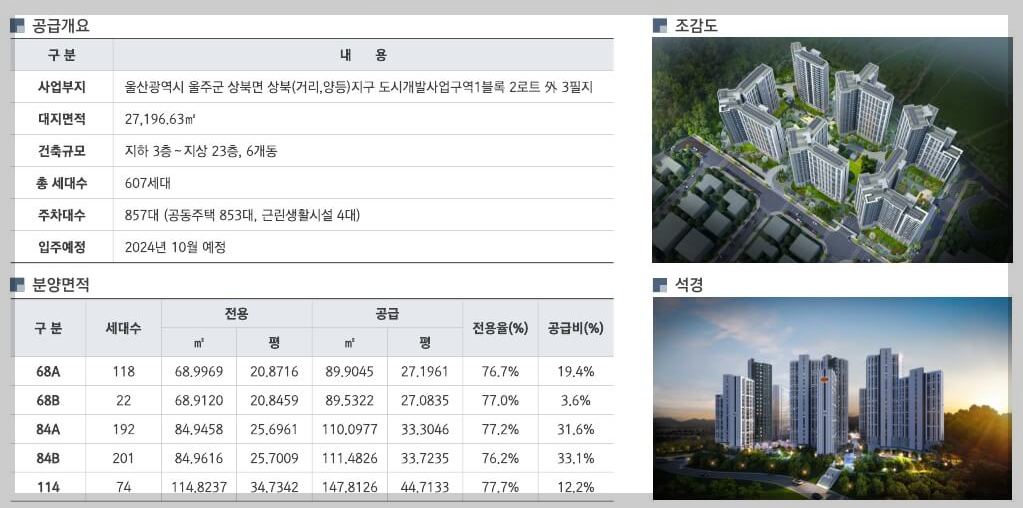Select the 118 household count cell

click(x=123, y=372)
